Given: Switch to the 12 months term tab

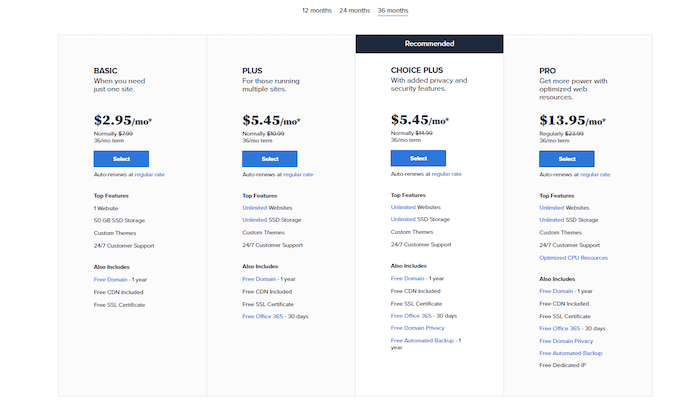Looking at the screenshot, I should pos(317,10).
